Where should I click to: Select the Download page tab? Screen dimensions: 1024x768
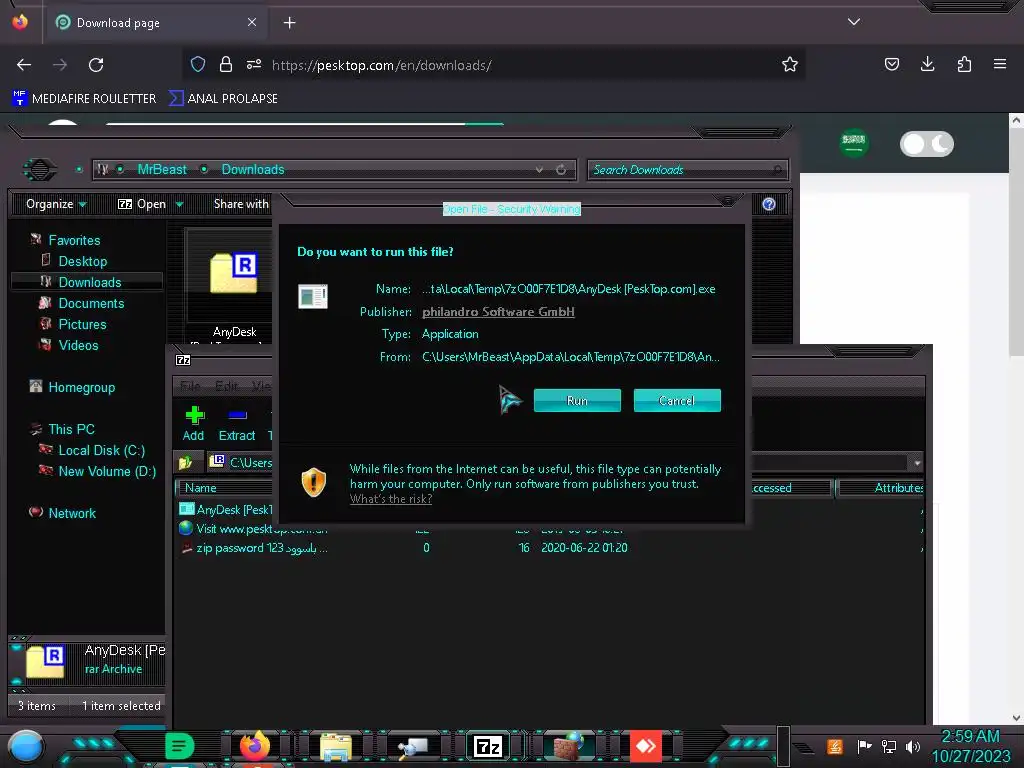coord(157,23)
